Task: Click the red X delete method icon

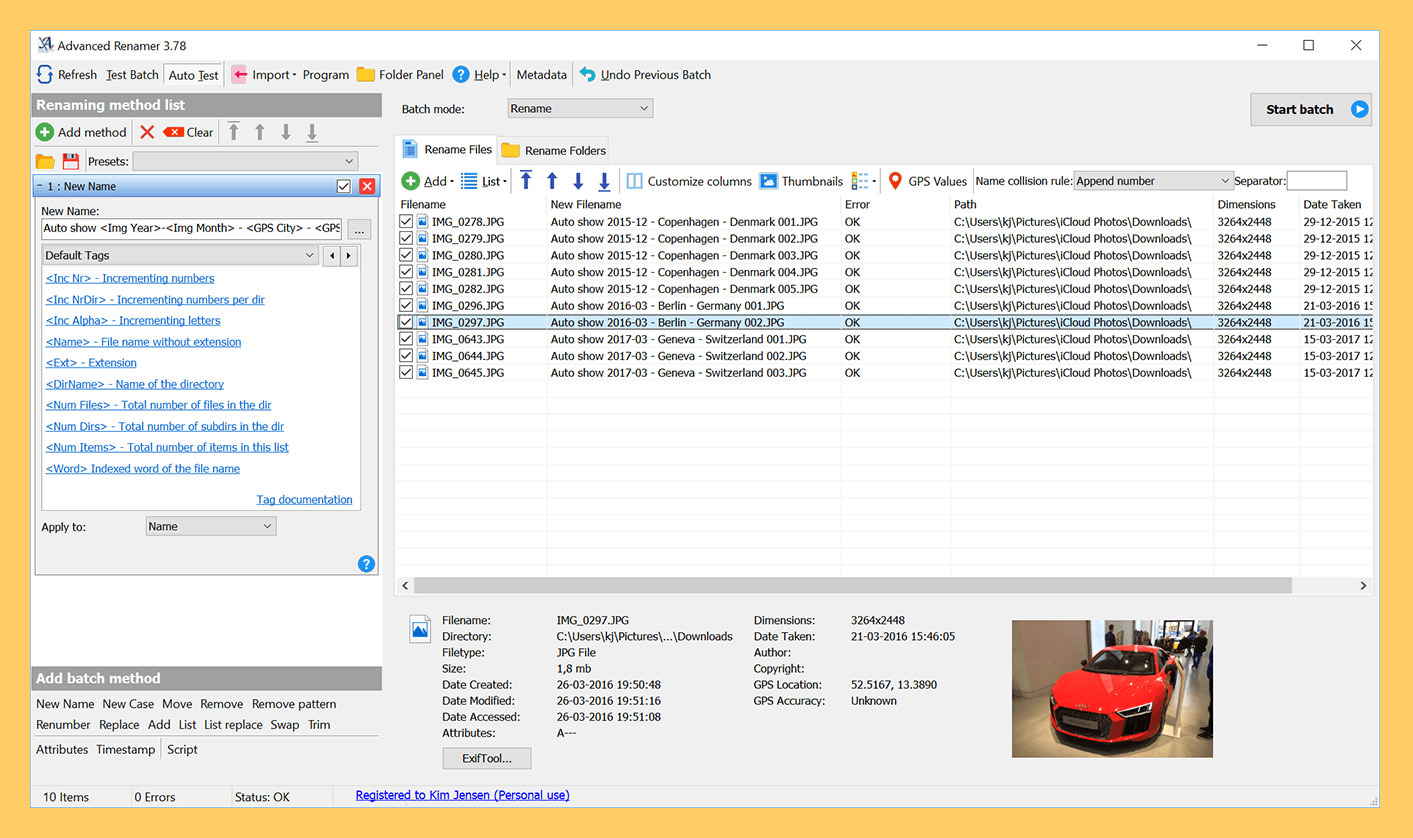Action: click(x=147, y=132)
